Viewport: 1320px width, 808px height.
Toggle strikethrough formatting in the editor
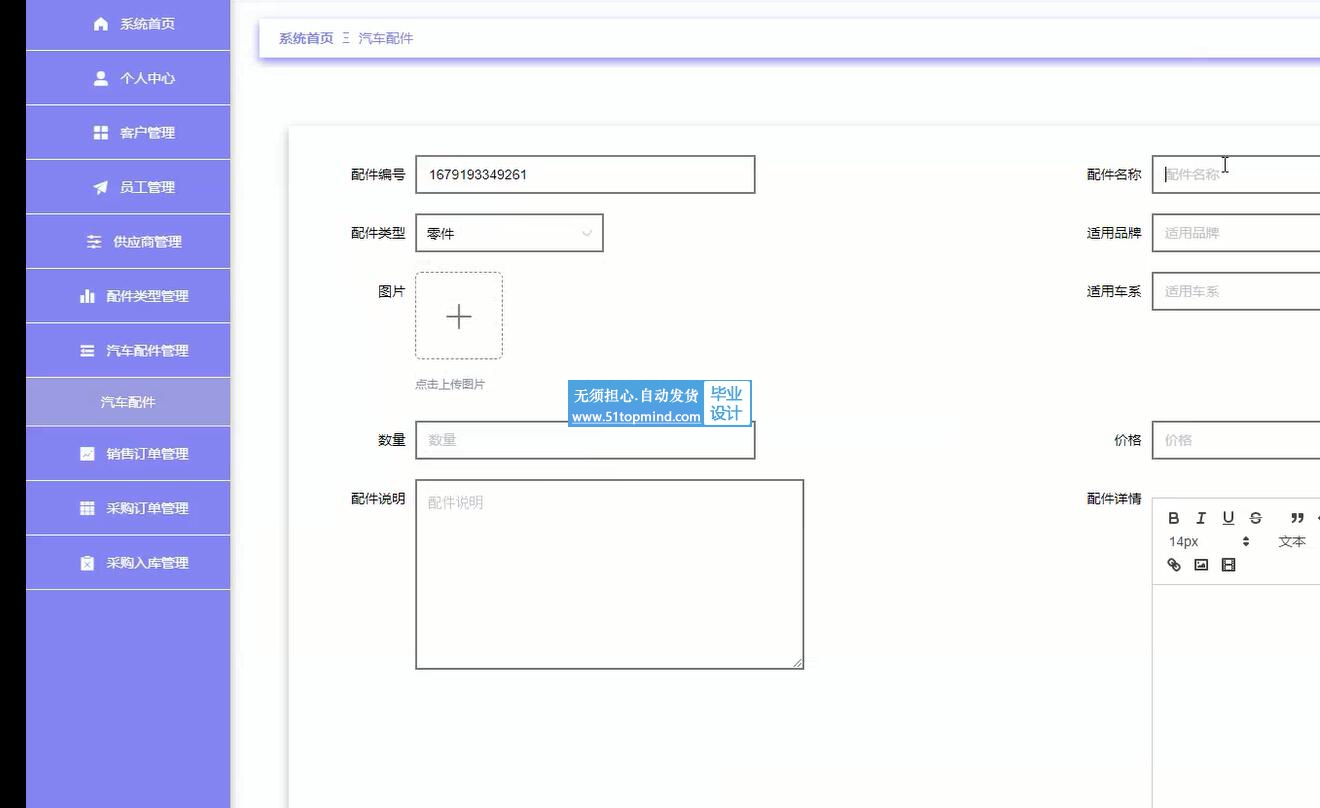[x=1256, y=518]
